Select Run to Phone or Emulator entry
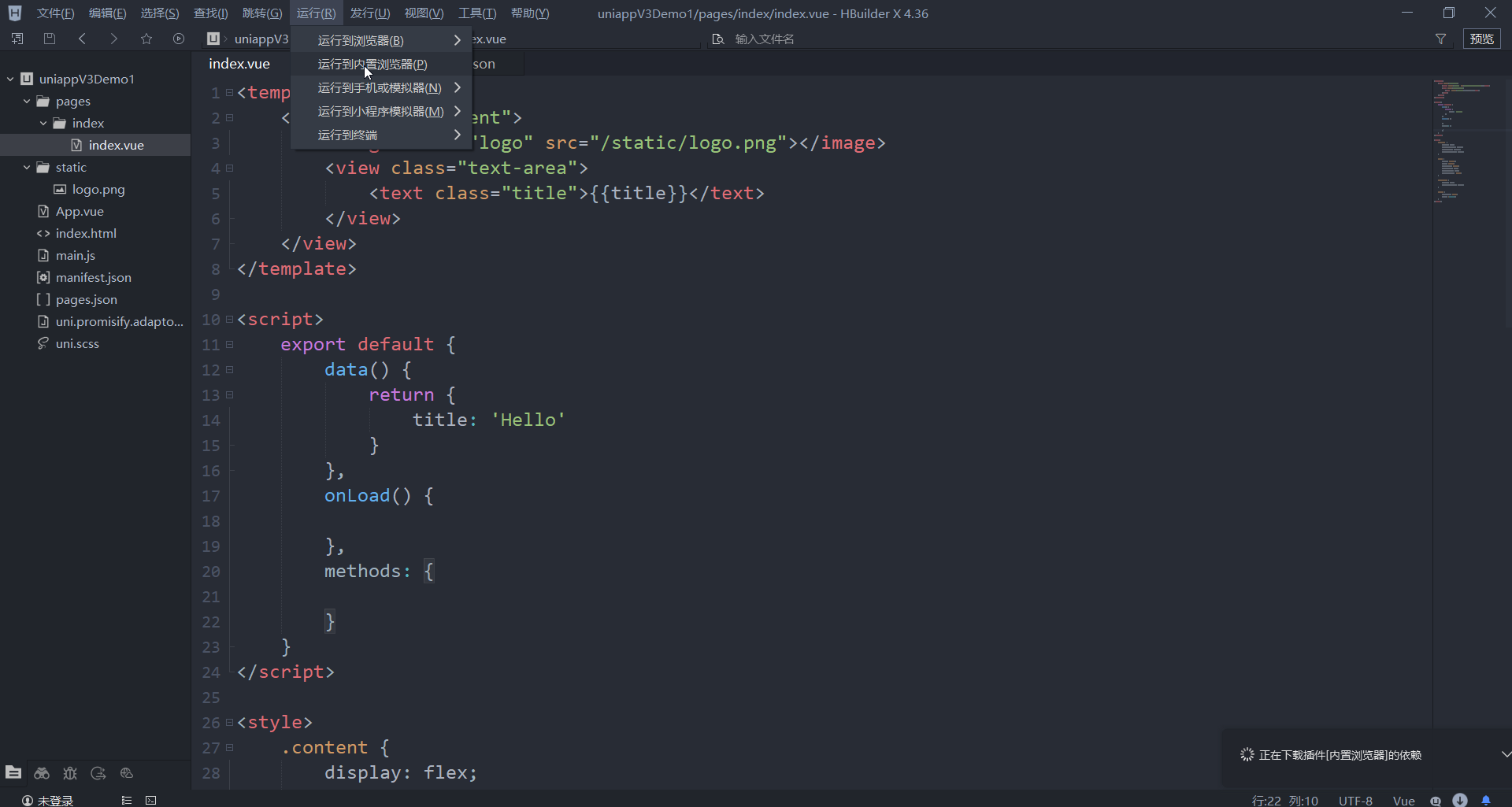 point(381,87)
